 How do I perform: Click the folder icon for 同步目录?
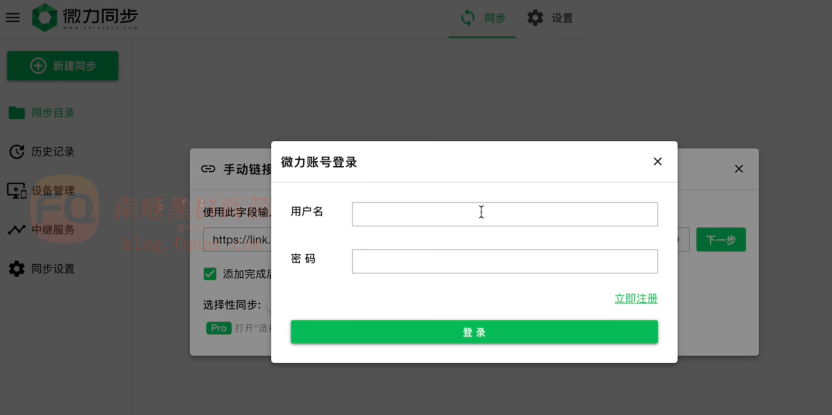pyautogui.click(x=16, y=113)
